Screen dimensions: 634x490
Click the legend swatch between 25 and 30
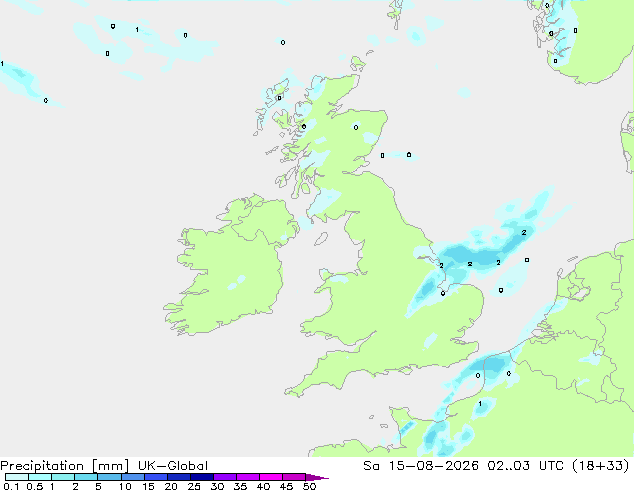tap(202, 477)
